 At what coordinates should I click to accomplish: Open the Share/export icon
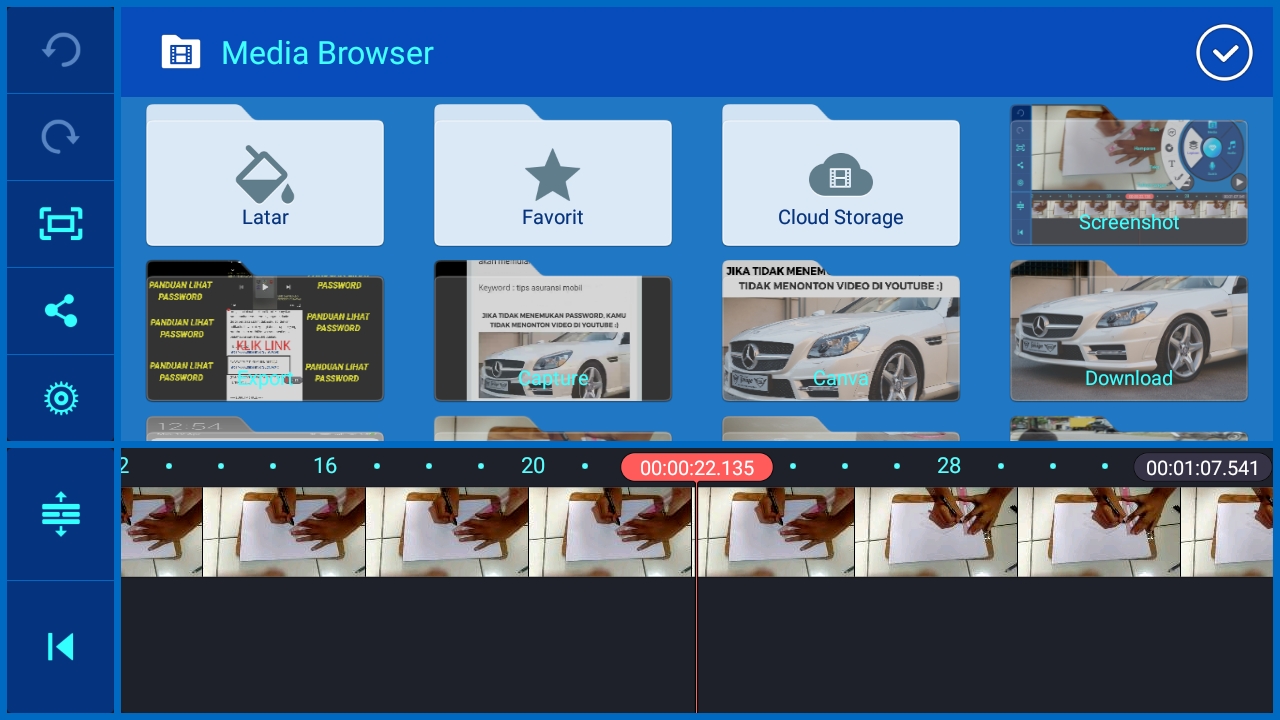click(x=60, y=311)
